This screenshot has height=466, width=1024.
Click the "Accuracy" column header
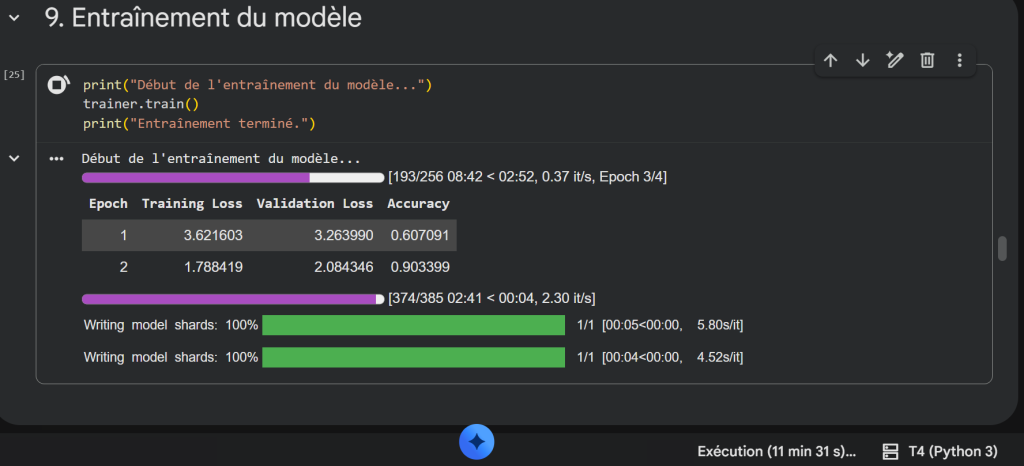pyautogui.click(x=418, y=204)
